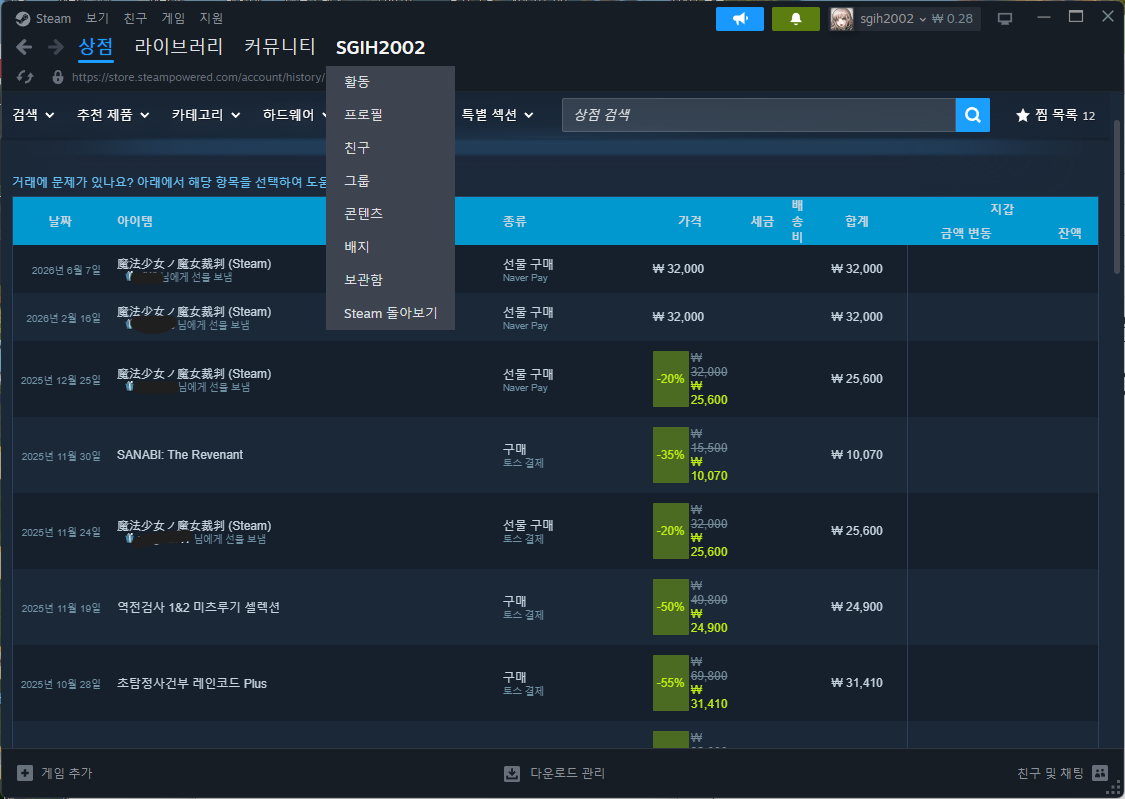Open the SGIH2002 profile tab
Image resolution: width=1125 pixels, height=799 pixels.
point(380,47)
